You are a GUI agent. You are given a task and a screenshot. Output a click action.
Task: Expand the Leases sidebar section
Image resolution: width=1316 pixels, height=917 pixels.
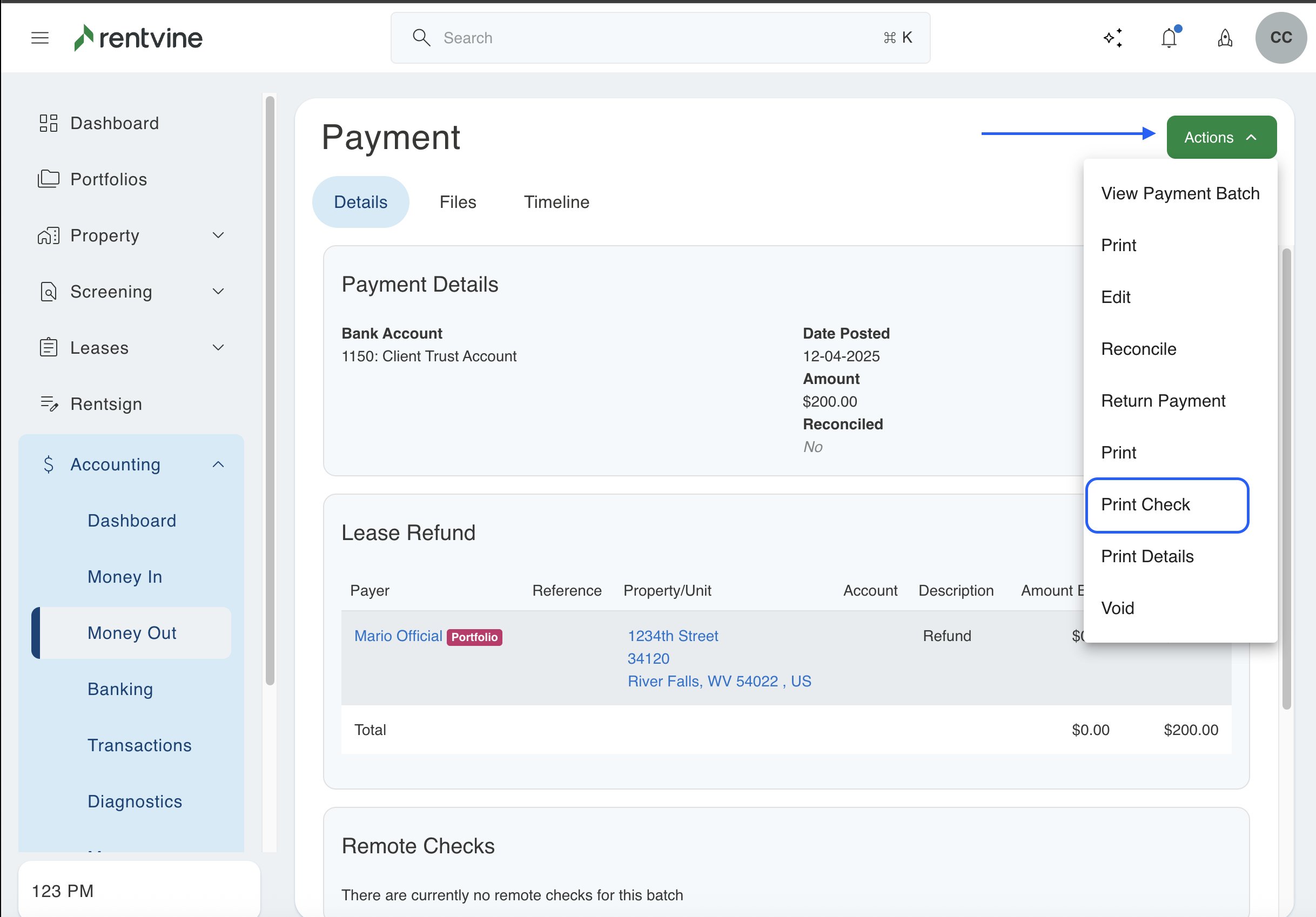[x=218, y=347]
